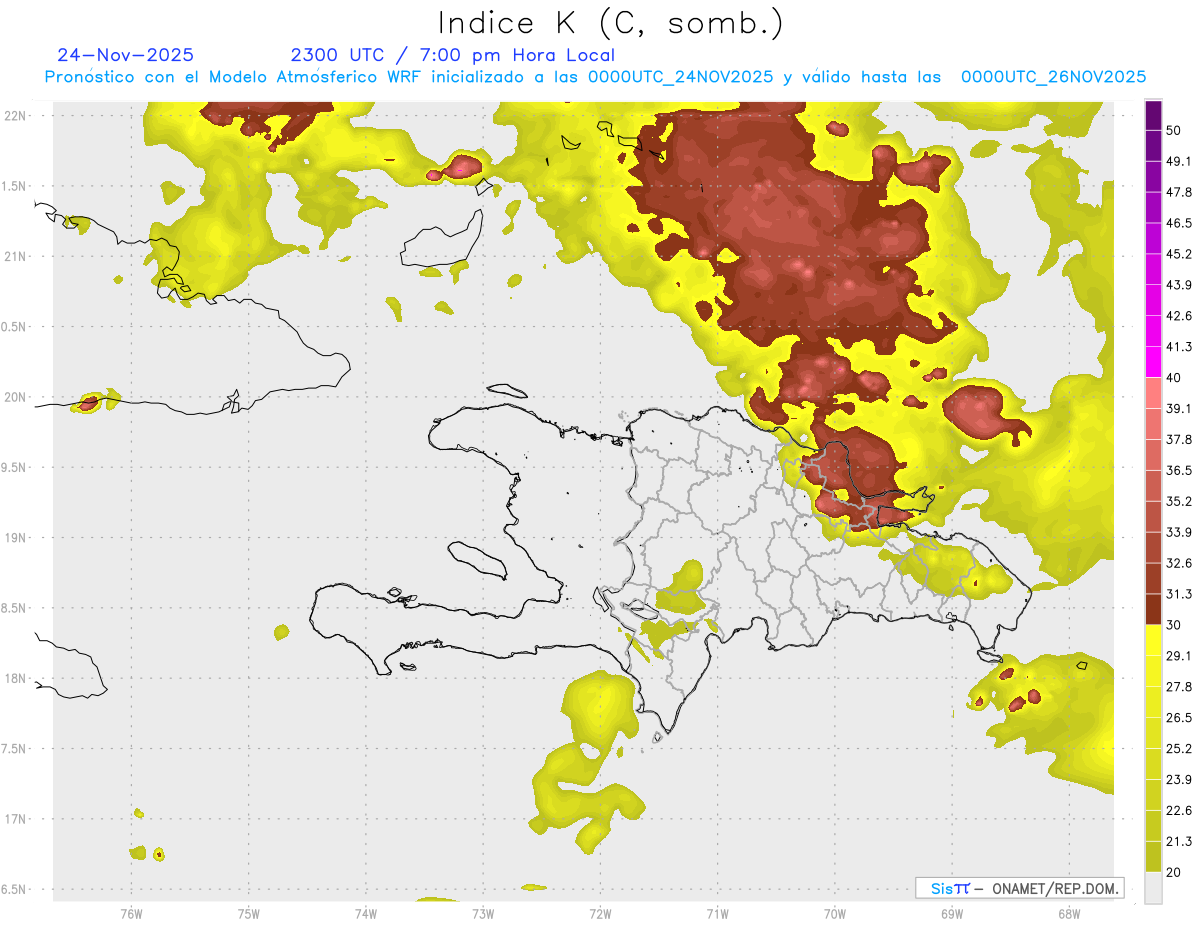Click the "75W" longitude label
This screenshot has width=1200, height=927.
[248, 914]
